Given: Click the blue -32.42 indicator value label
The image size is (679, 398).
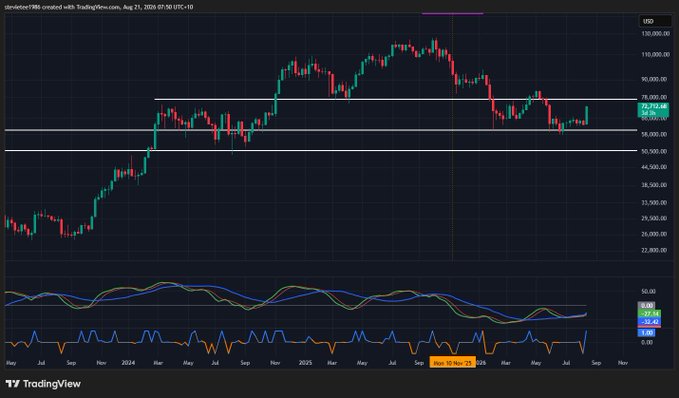Looking at the screenshot, I should click(x=650, y=322).
